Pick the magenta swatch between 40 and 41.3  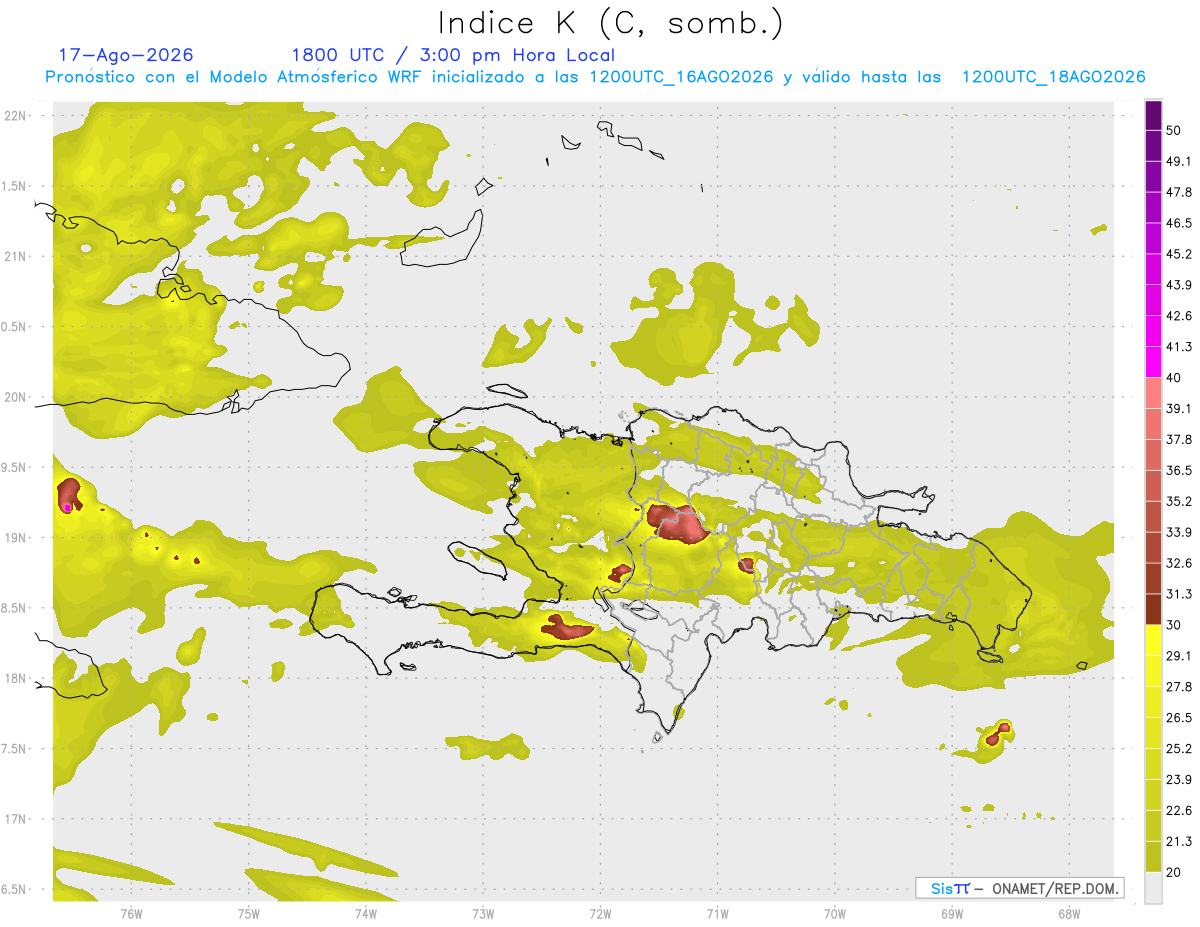click(1153, 362)
